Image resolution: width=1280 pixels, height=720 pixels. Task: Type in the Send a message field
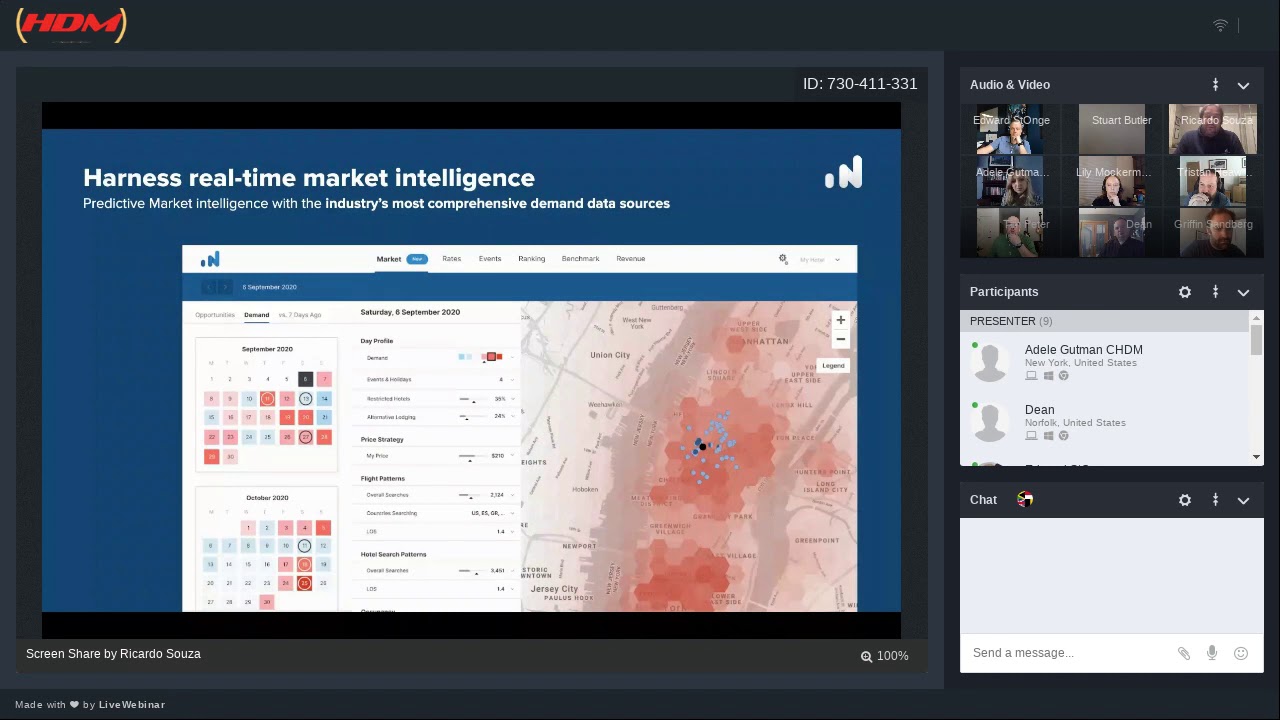click(1068, 653)
